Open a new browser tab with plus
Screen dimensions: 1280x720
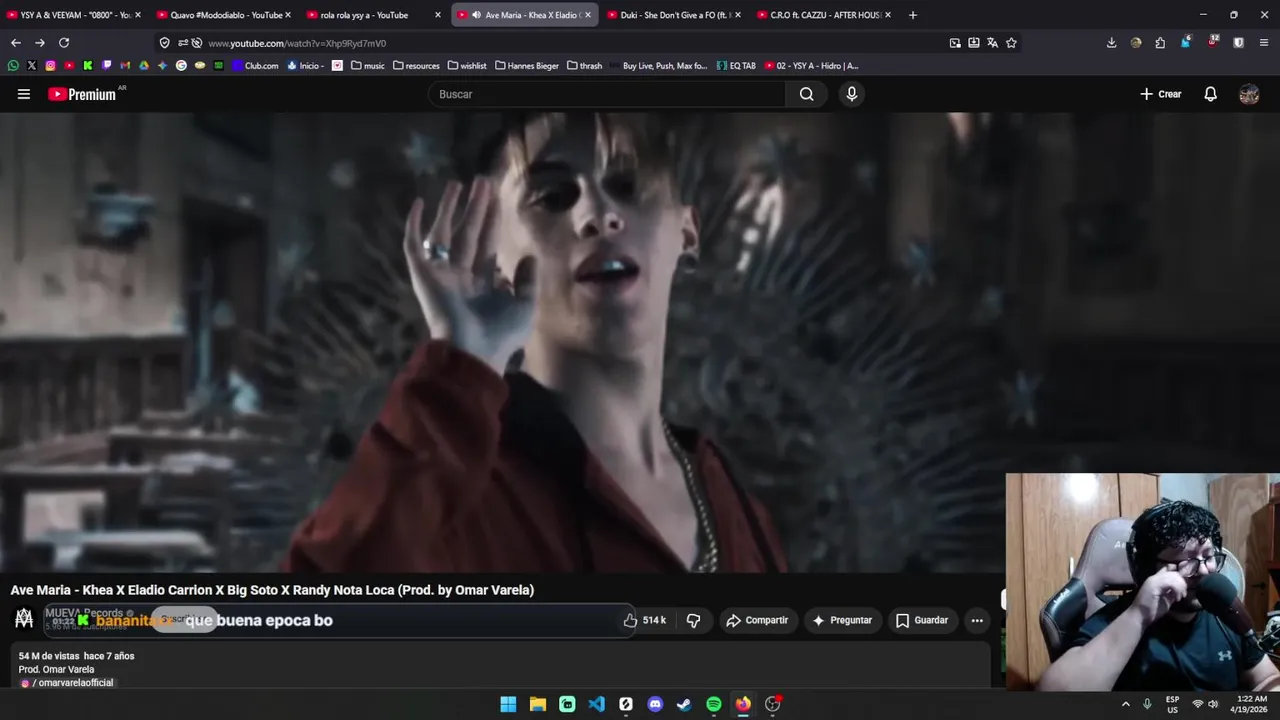click(x=912, y=15)
